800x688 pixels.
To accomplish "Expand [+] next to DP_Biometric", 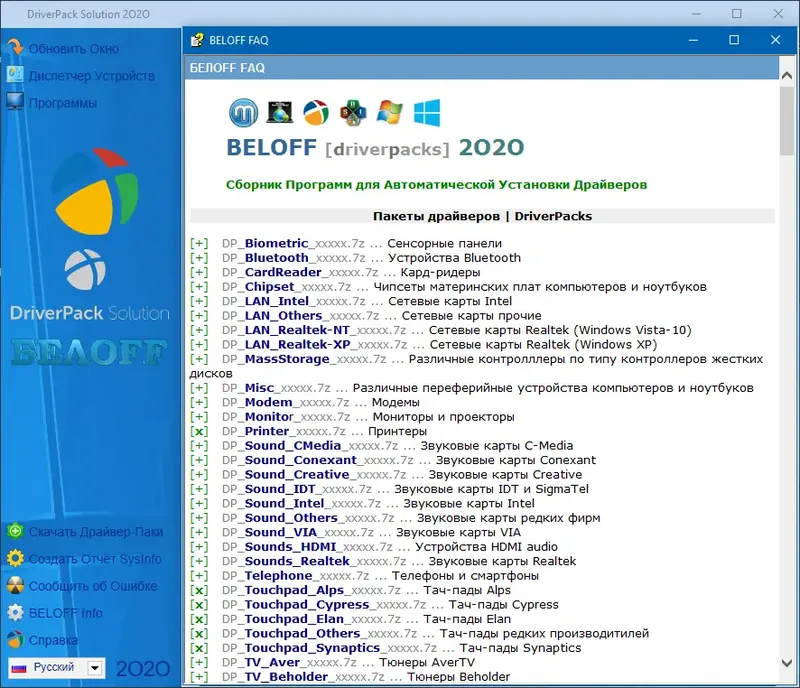I will point(199,243).
